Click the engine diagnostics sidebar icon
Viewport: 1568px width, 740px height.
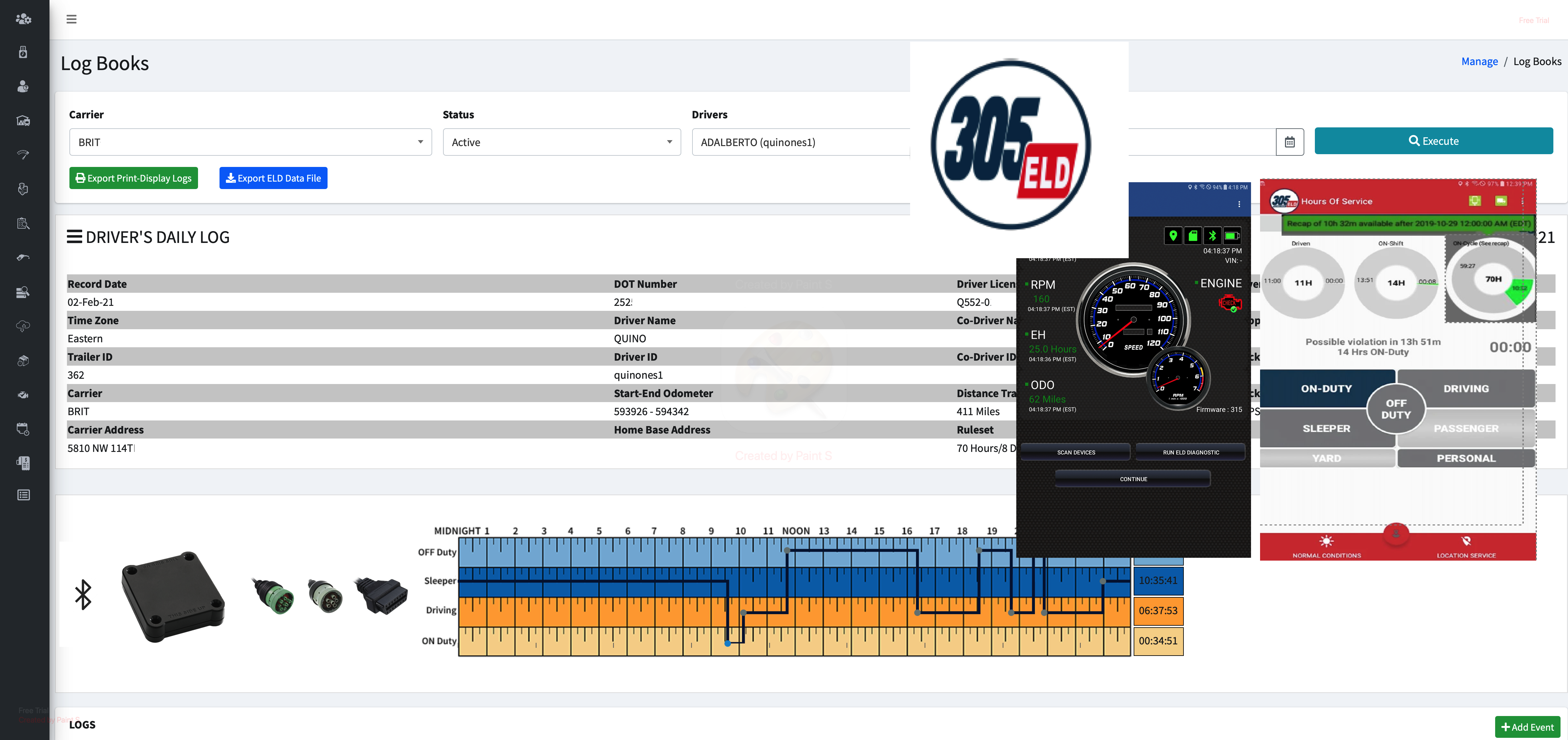[x=23, y=395]
